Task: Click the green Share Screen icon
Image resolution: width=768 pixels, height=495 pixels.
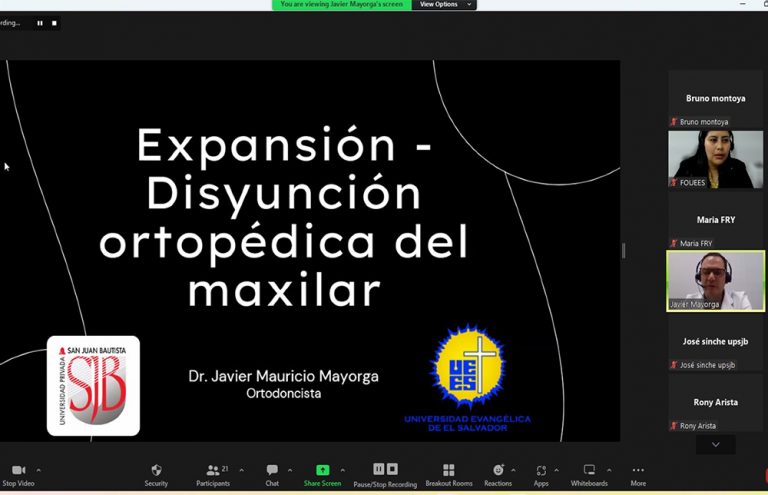Action: (x=322, y=470)
